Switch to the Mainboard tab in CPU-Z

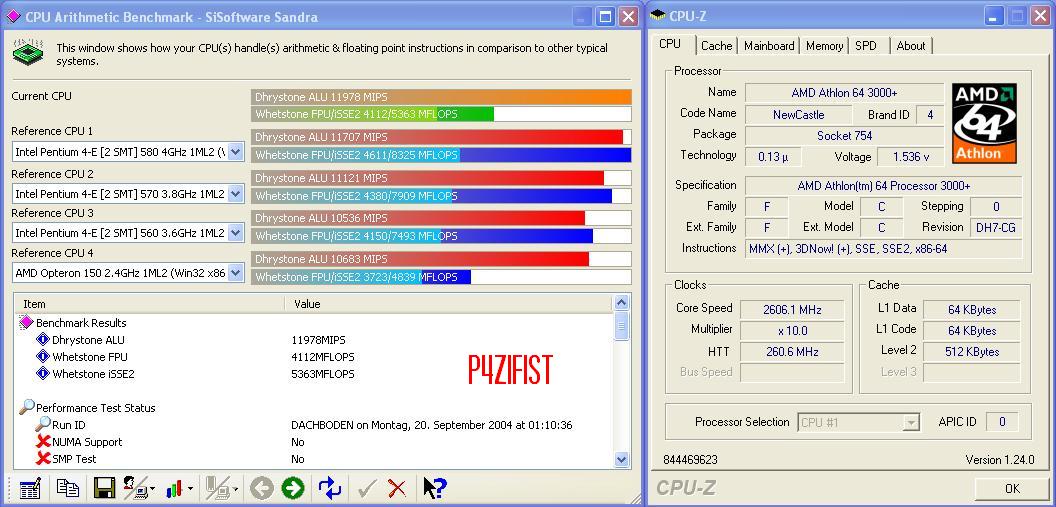769,46
